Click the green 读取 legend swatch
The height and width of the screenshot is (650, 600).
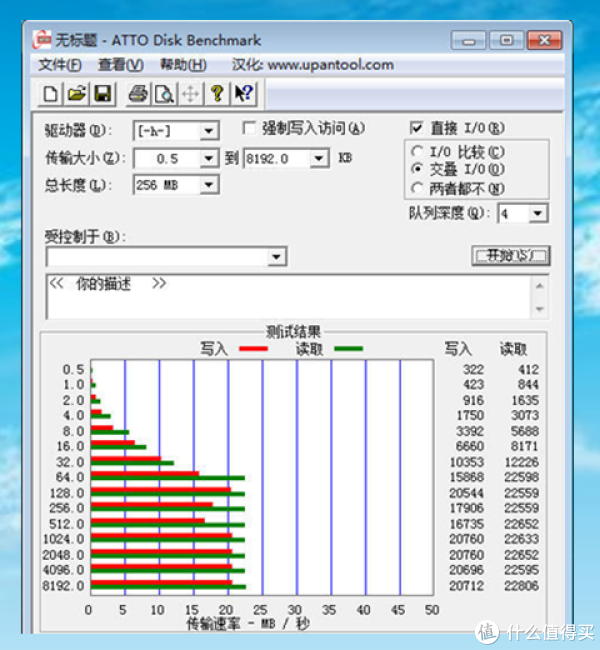(x=348, y=349)
